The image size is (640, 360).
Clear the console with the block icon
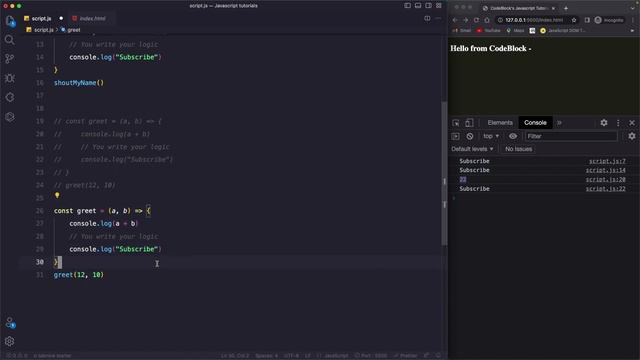(x=470, y=136)
